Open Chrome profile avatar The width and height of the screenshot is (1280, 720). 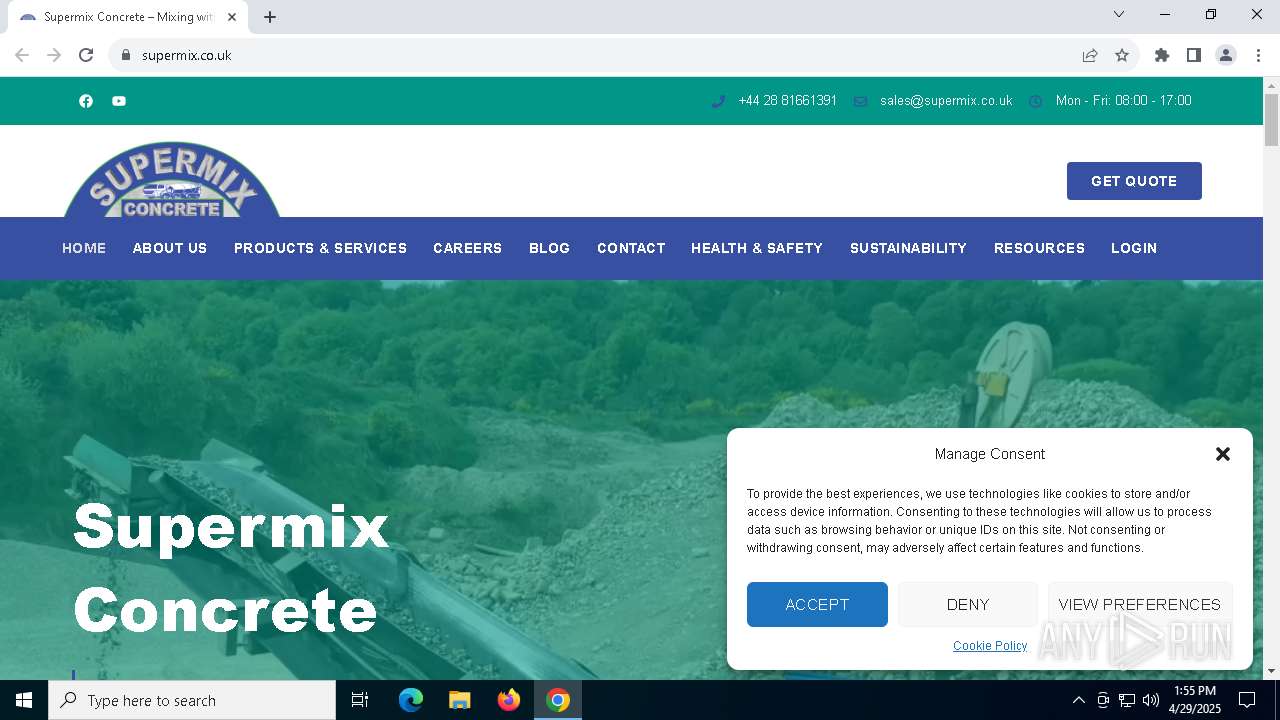coord(1226,55)
